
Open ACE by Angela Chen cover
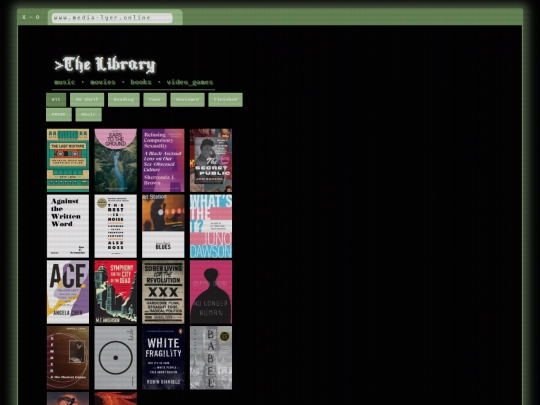pyautogui.click(x=68, y=292)
